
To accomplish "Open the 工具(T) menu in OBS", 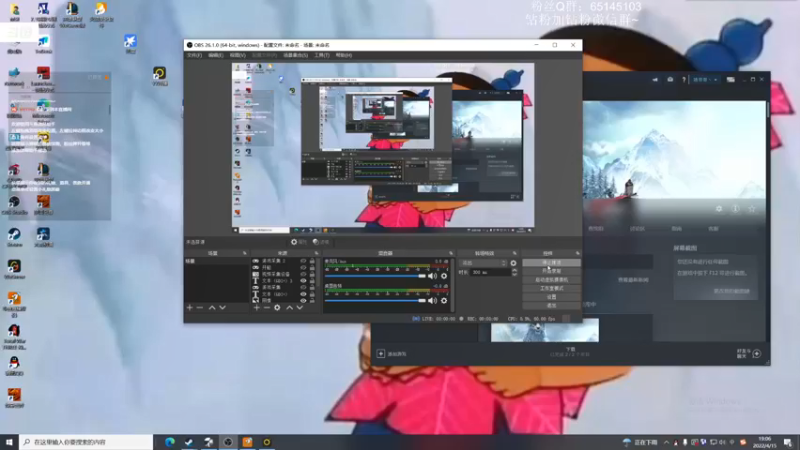I will (x=322, y=55).
